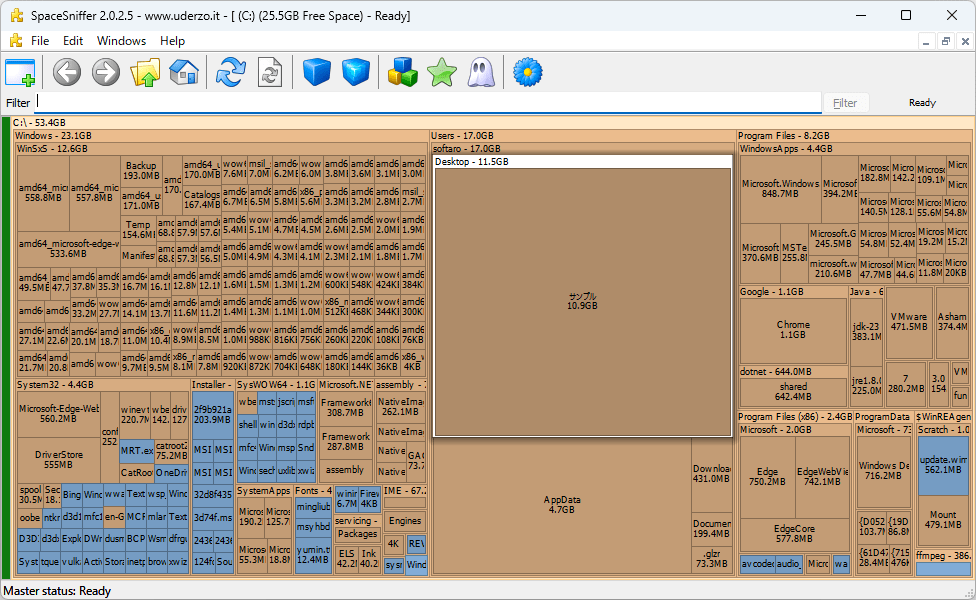This screenshot has height=600, width=976.
Task: Select the Chrome 1.1GB block under Google
Action: 793,330
